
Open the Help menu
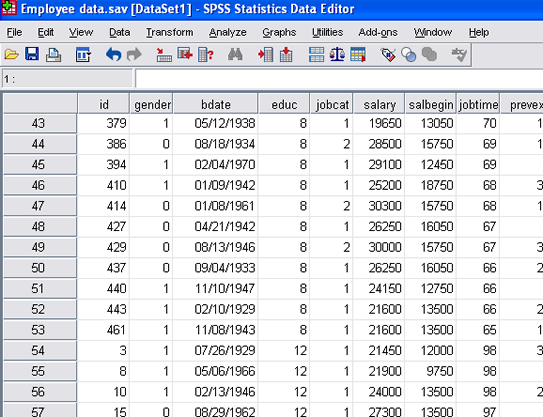point(479,32)
